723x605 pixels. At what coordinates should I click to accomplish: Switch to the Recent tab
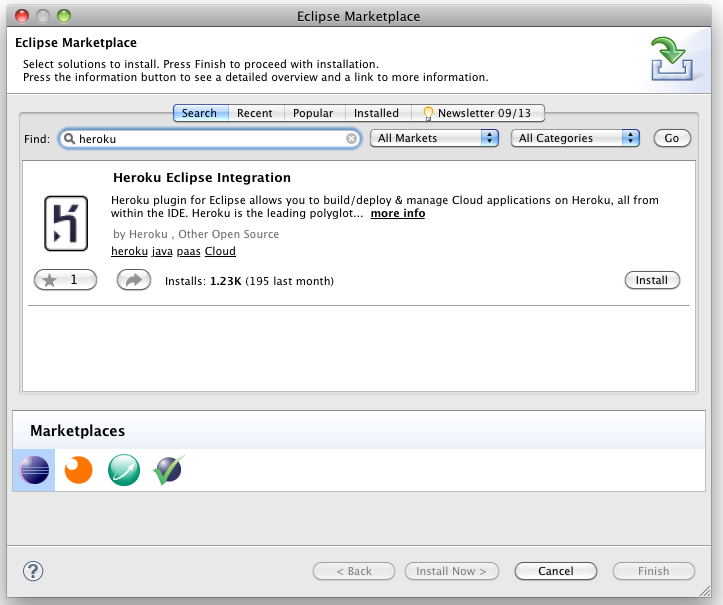[255, 113]
